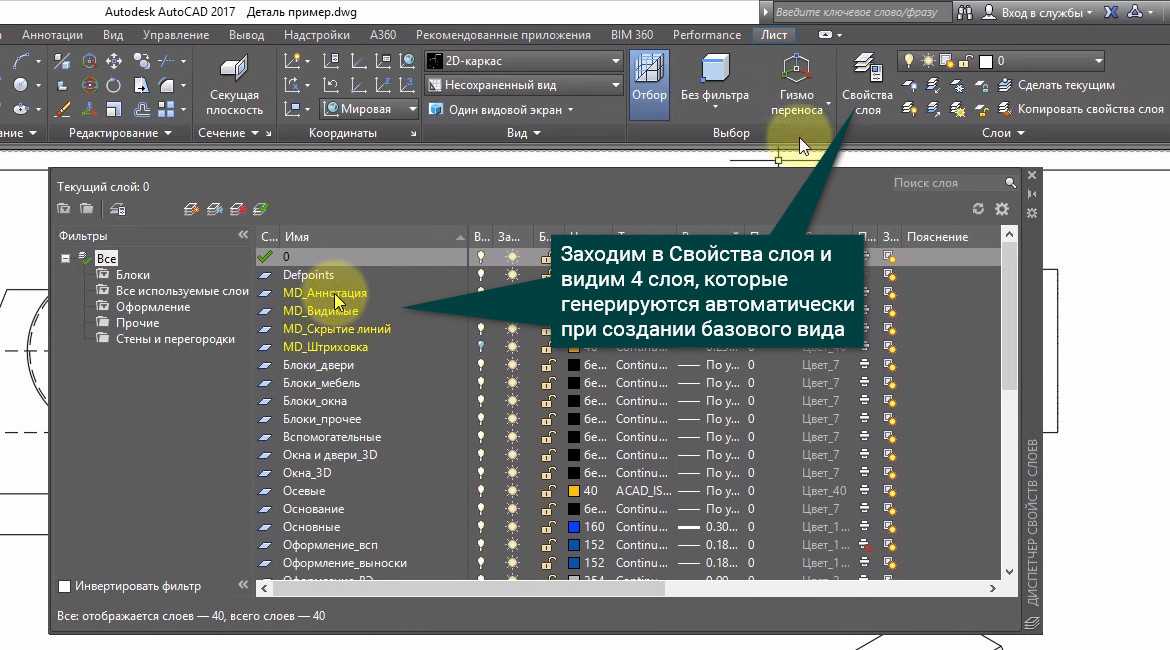
Task: Check the Инвертировать фильтр checkbox
Action: coord(64,587)
